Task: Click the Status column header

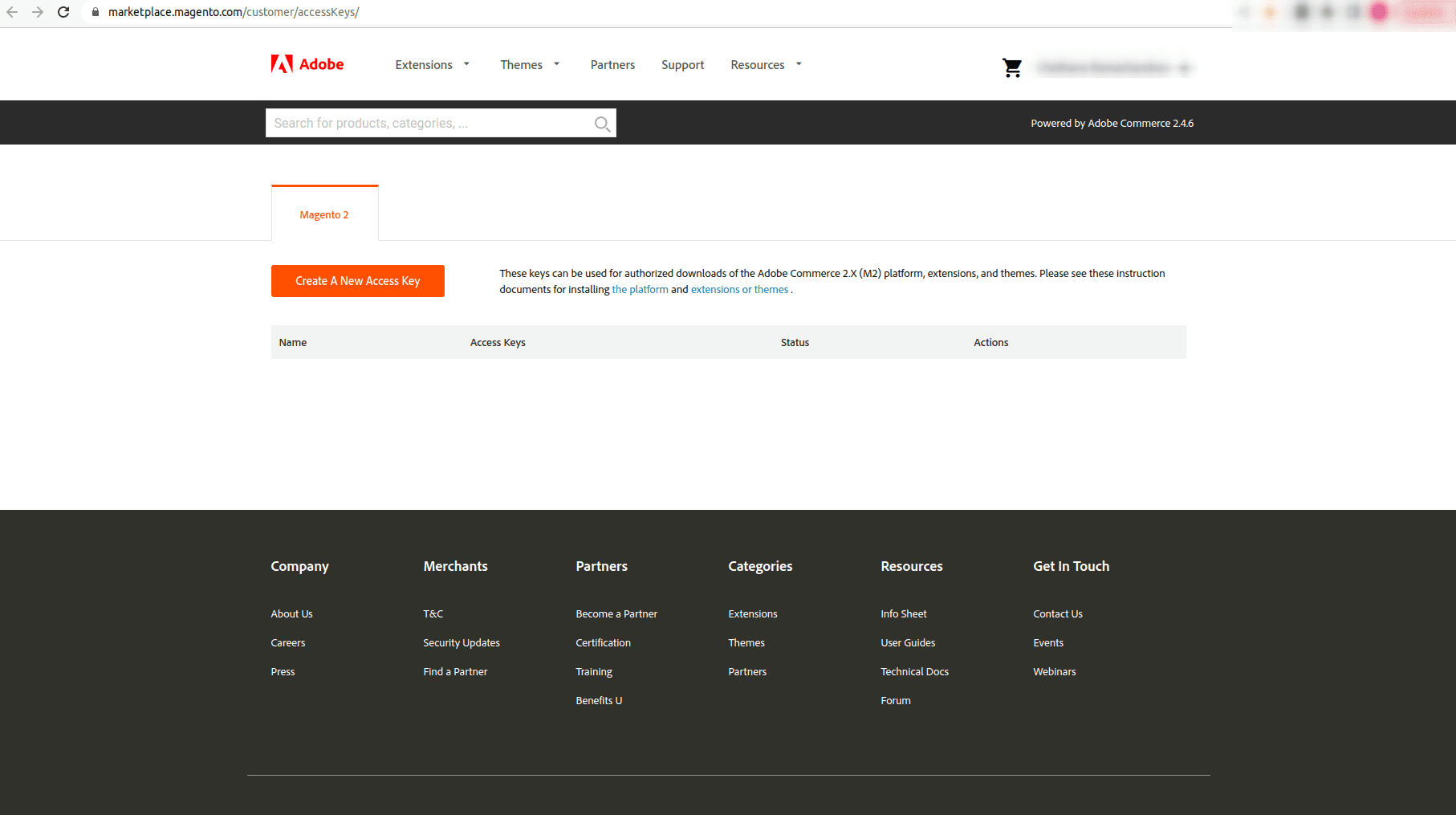Action: click(x=795, y=343)
